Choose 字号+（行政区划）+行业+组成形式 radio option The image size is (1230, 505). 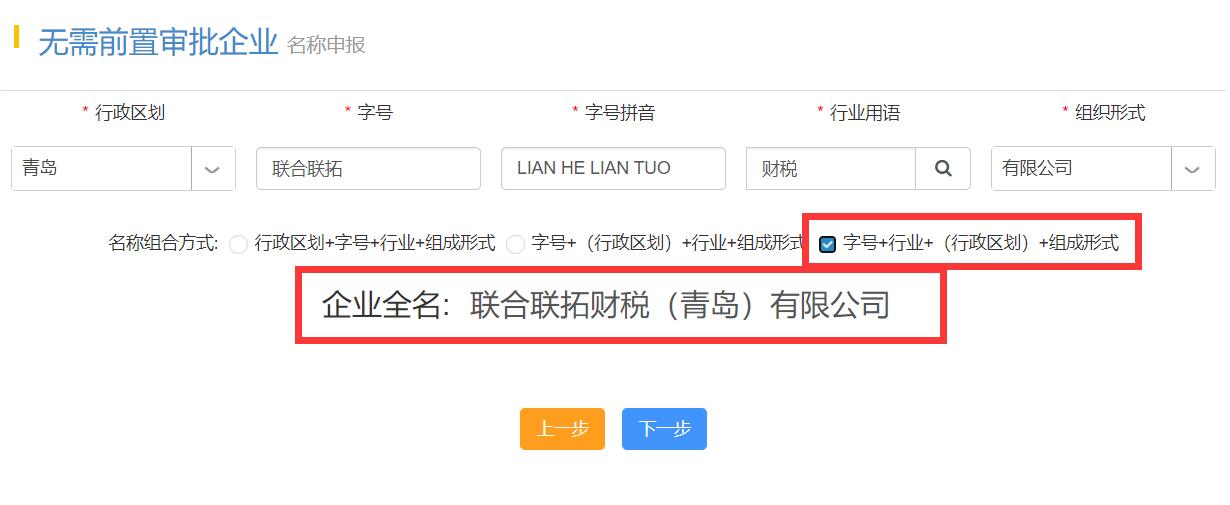(x=515, y=244)
